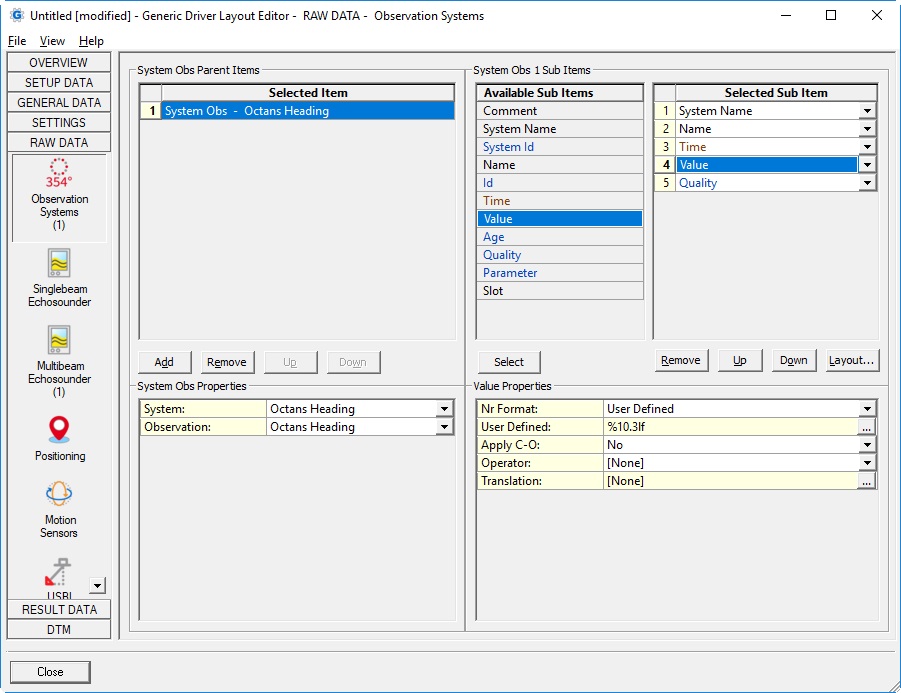Click the Positioning map pin icon

click(59, 430)
